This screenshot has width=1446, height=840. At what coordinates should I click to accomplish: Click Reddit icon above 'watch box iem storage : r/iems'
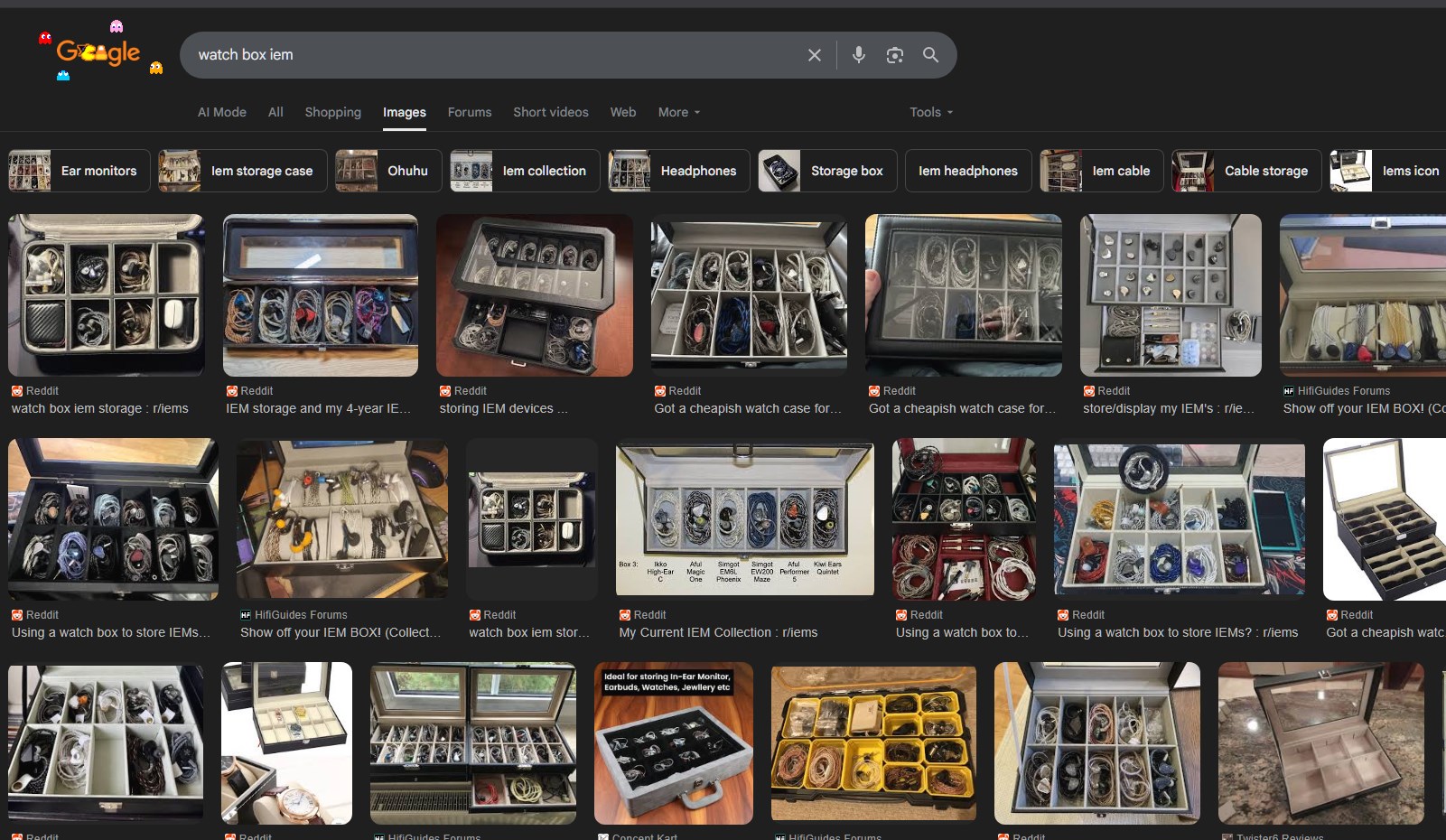click(x=17, y=391)
